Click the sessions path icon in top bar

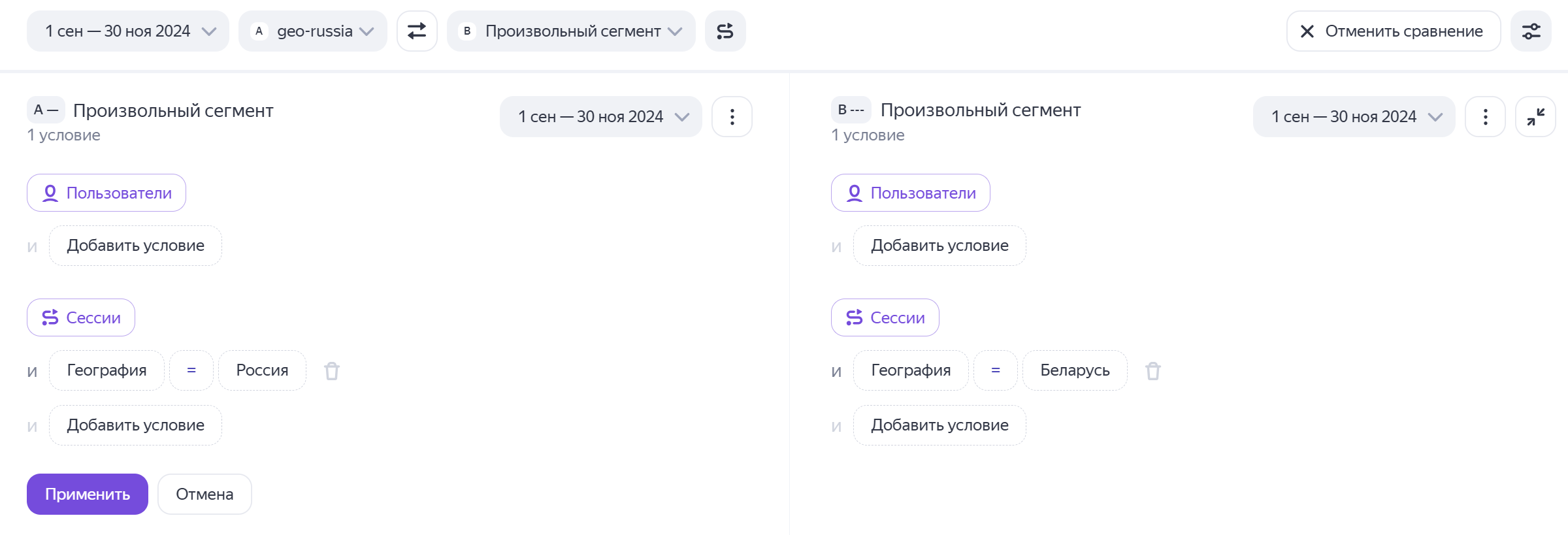coord(725,31)
